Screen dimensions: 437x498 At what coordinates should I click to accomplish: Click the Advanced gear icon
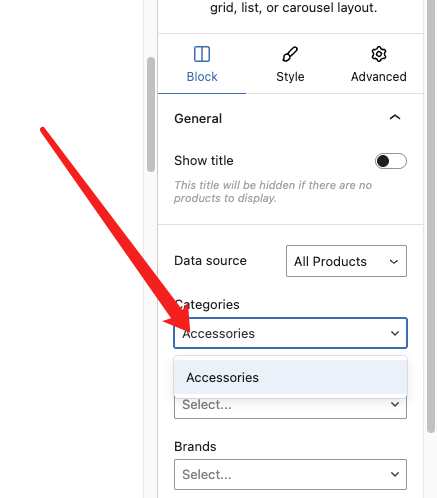coord(379,54)
